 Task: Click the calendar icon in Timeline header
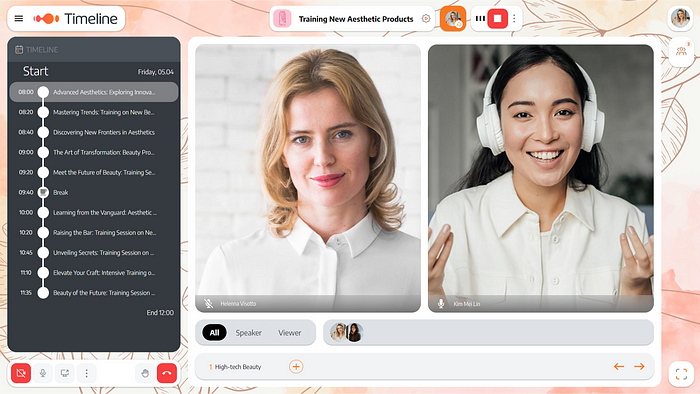(x=19, y=50)
